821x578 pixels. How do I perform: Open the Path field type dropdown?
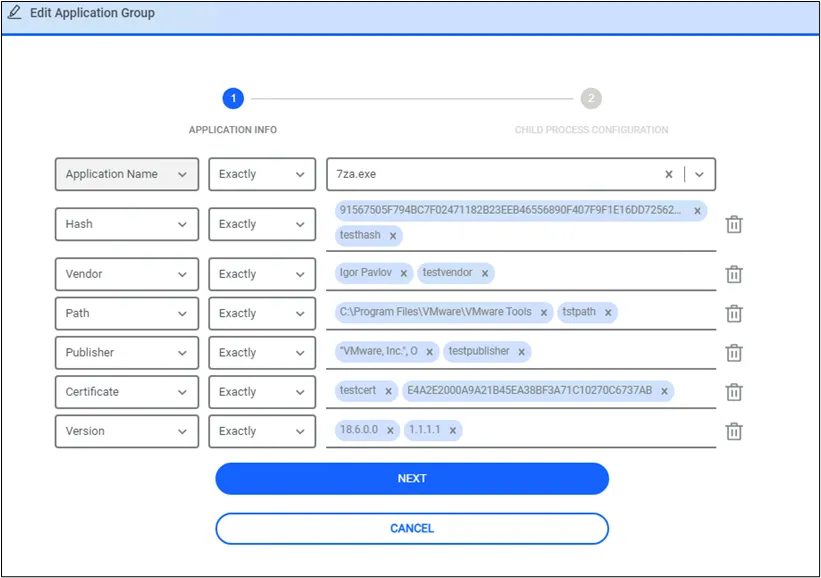tap(127, 313)
